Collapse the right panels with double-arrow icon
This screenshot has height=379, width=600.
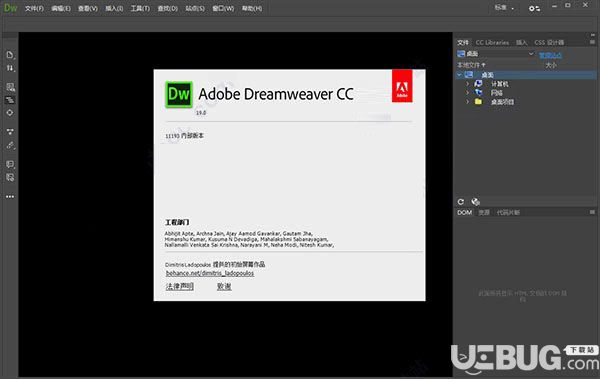point(592,35)
